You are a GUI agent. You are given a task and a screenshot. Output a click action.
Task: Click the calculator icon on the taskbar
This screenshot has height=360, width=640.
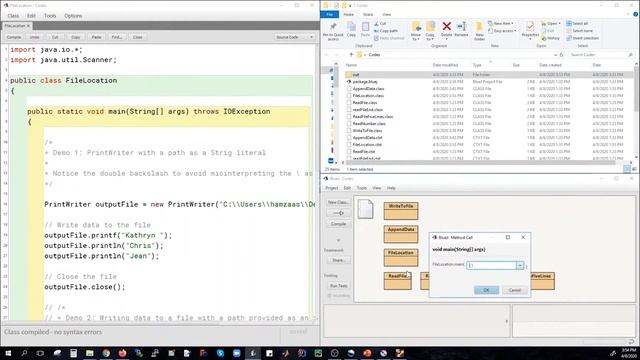(73, 353)
